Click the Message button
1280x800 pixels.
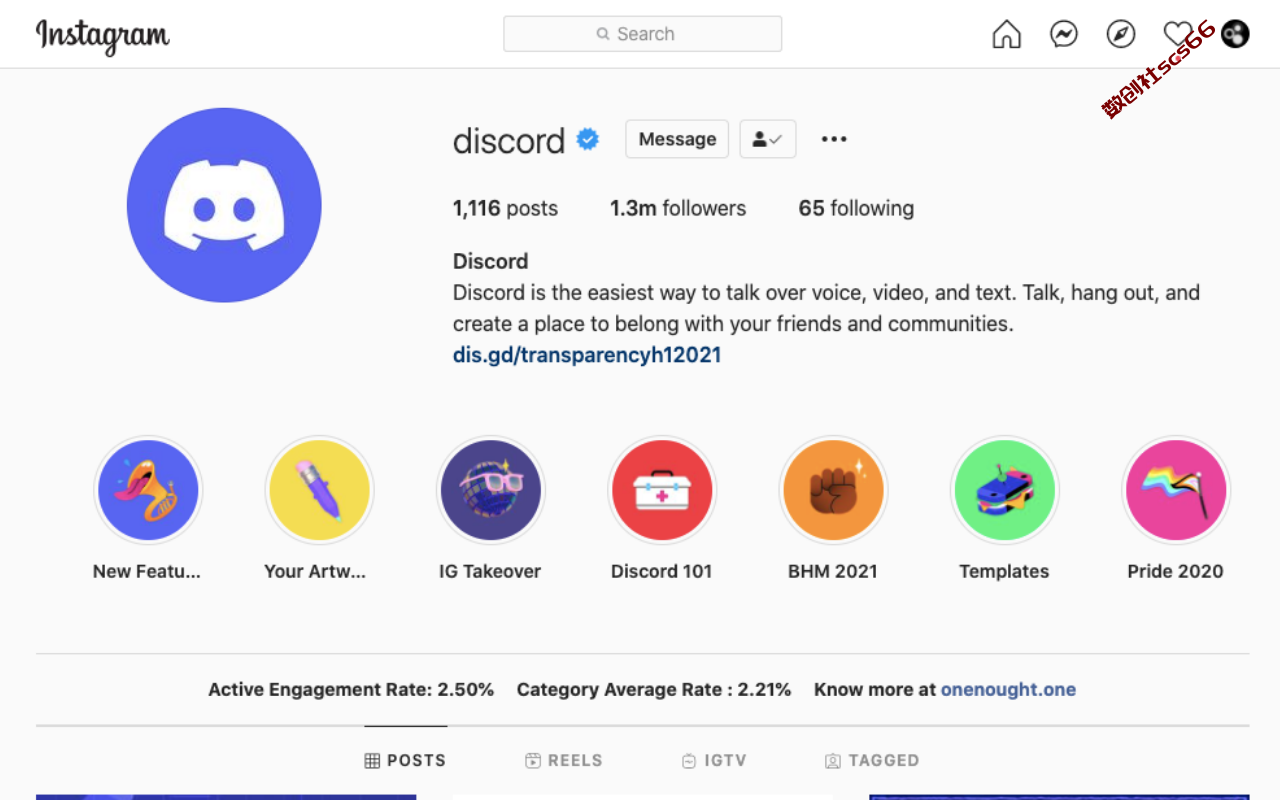[677, 139]
